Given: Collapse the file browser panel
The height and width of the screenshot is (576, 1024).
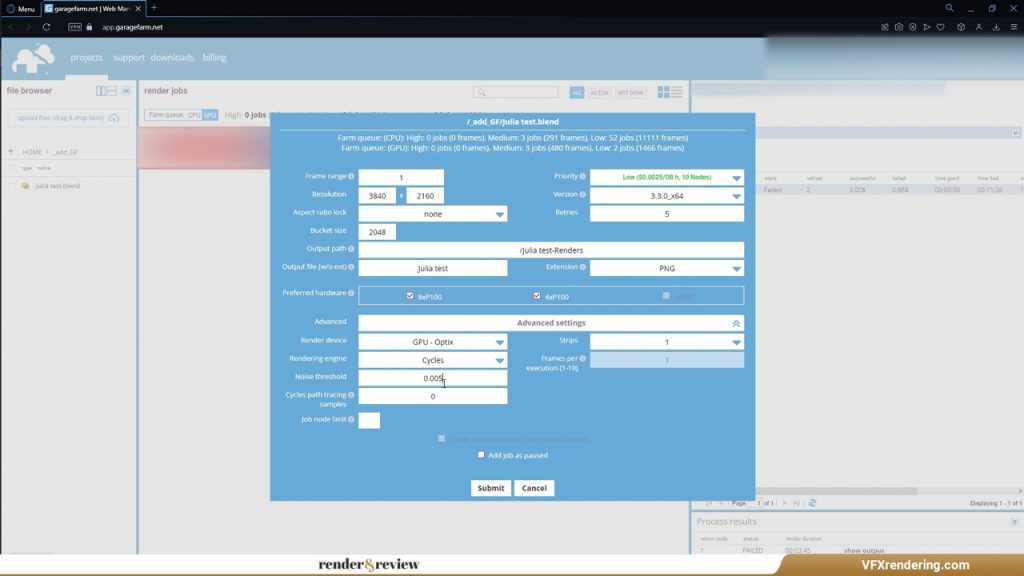Looking at the screenshot, I should [x=126, y=91].
